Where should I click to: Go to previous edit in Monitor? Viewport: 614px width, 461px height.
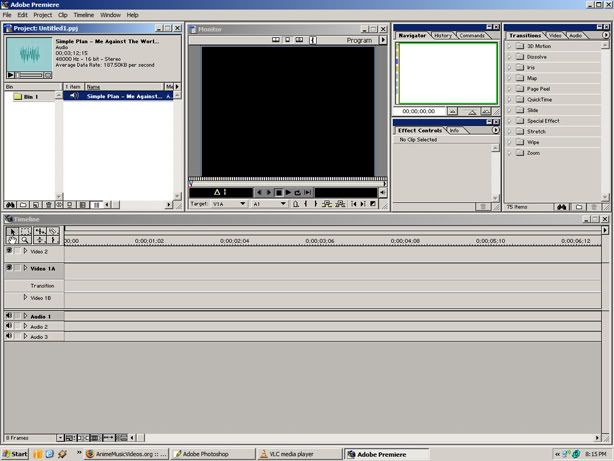click(x=354, y=204)
